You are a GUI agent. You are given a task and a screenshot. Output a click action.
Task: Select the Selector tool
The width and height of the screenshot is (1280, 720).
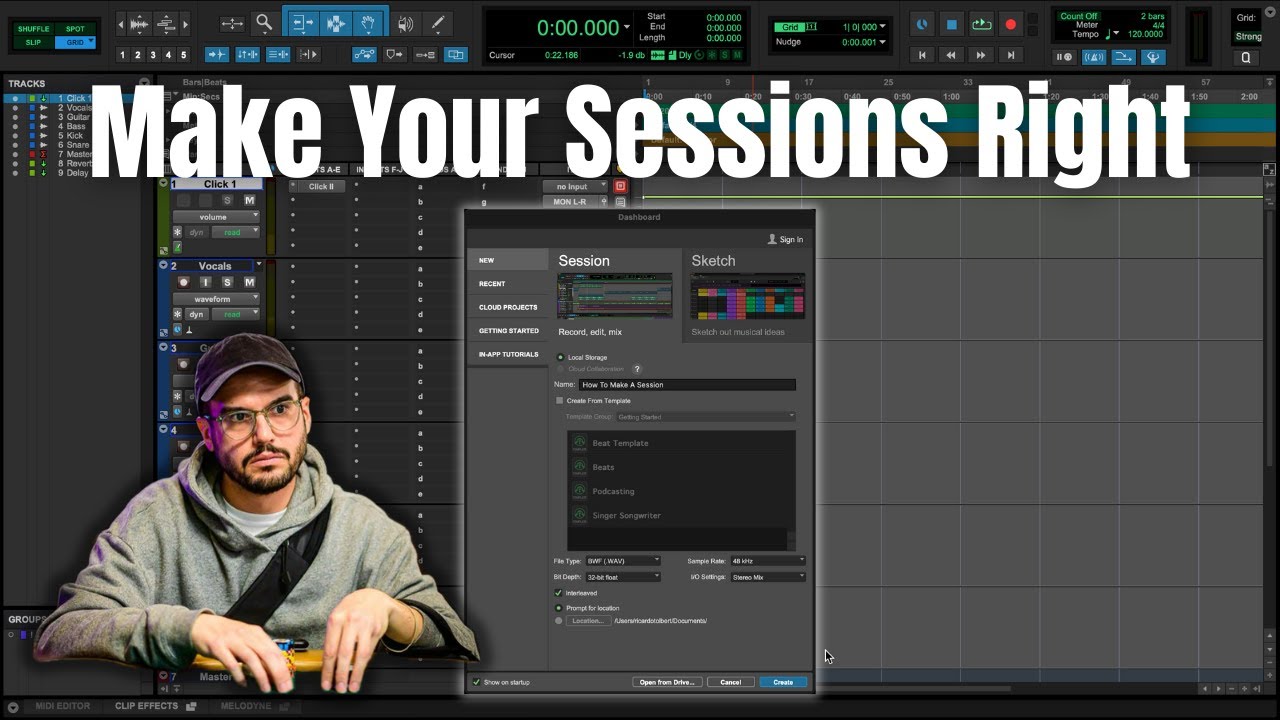(336, 23)
